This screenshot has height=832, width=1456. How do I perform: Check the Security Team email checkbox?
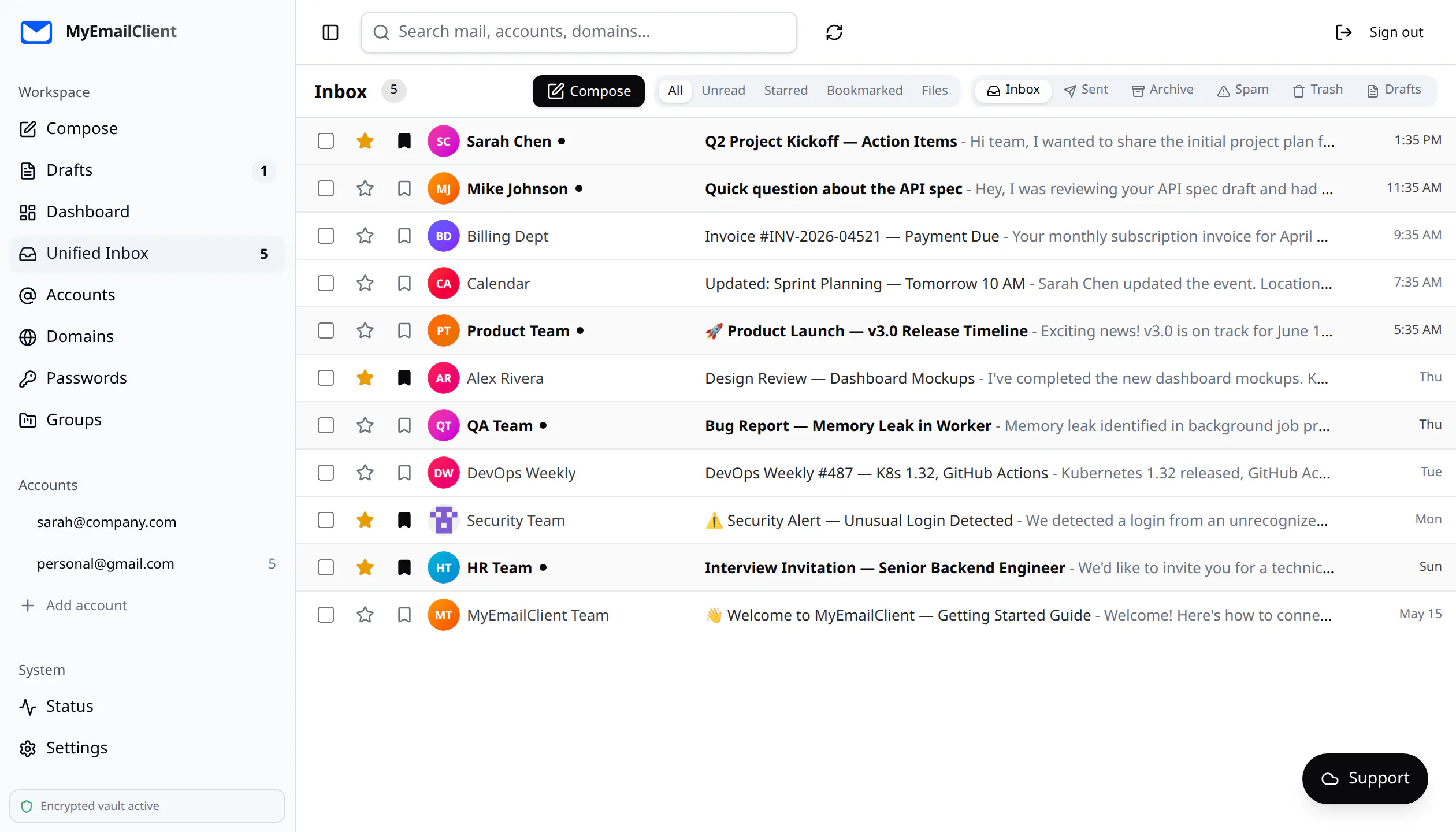point(326,520)
